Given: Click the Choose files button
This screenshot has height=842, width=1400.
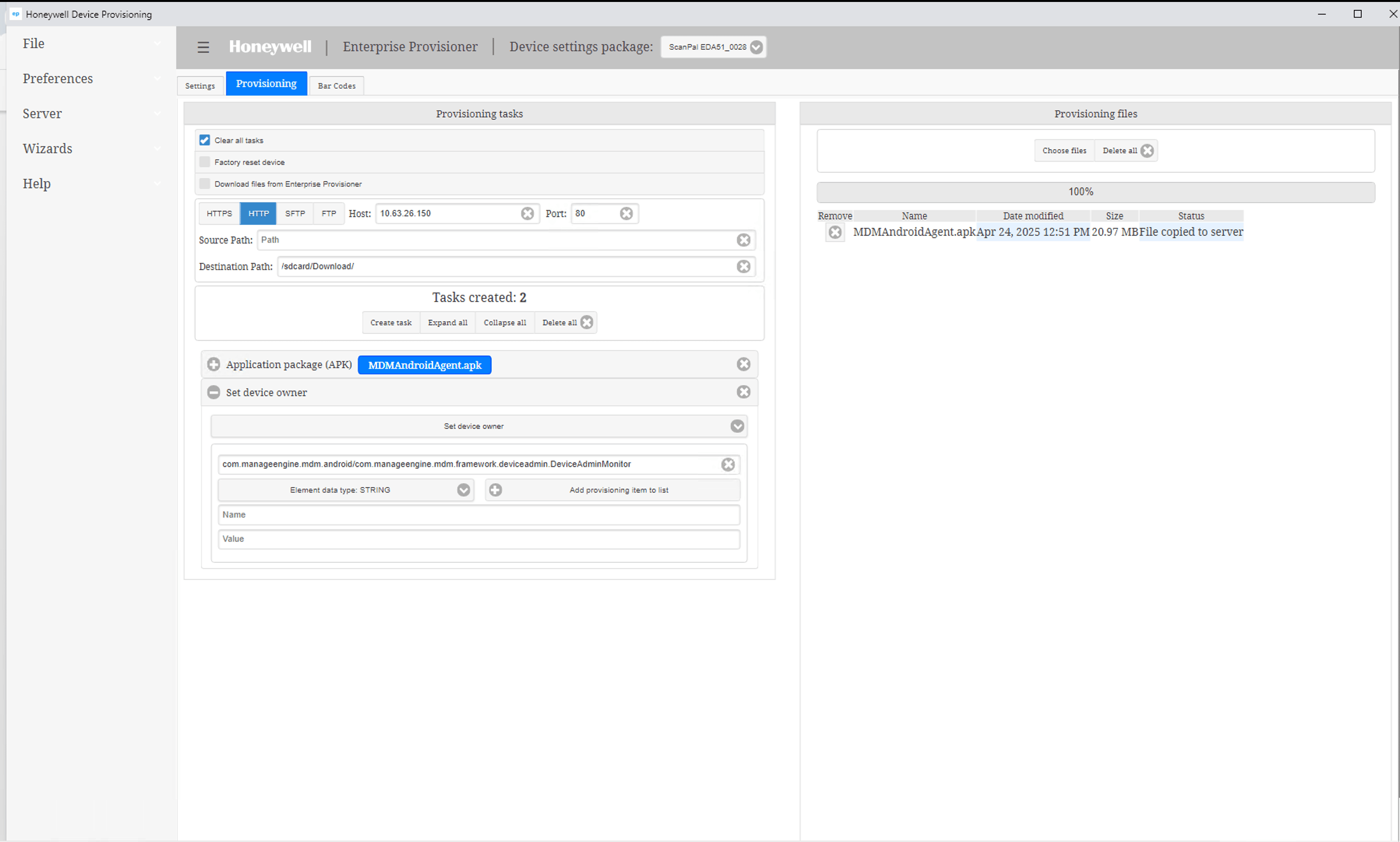Looking at the screenshot, I should click(x=1064, y=151).
